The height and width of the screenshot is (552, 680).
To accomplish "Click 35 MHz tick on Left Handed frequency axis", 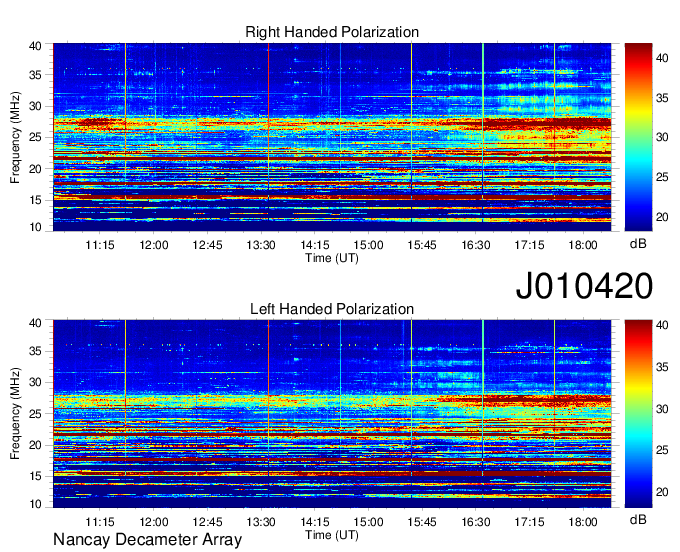I will [36, 352].
